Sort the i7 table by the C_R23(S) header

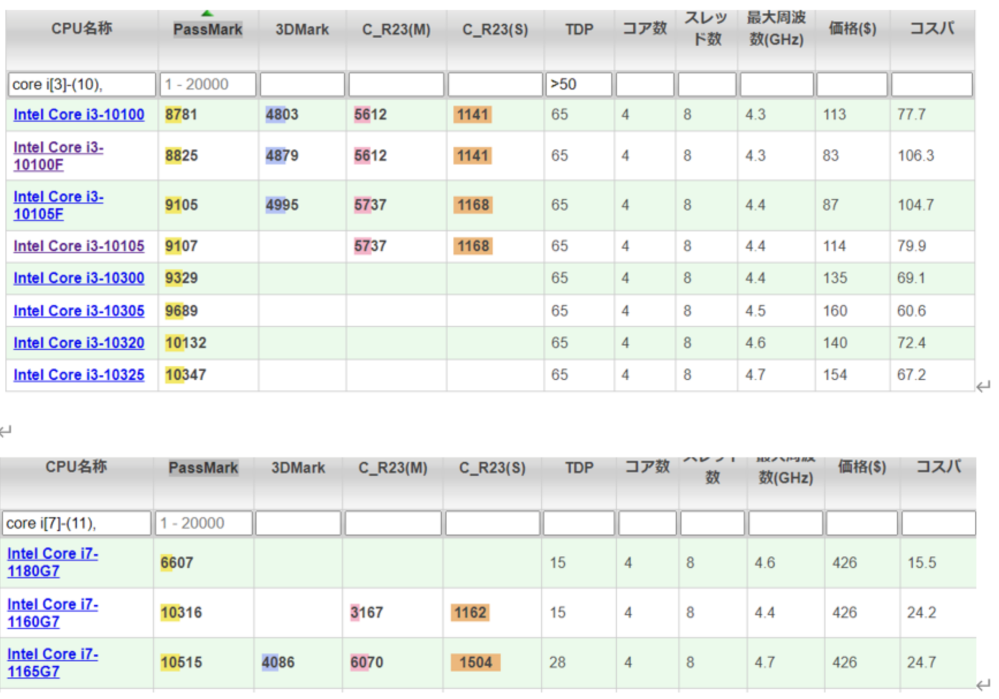pyautogui.click(x=492, y=468)
